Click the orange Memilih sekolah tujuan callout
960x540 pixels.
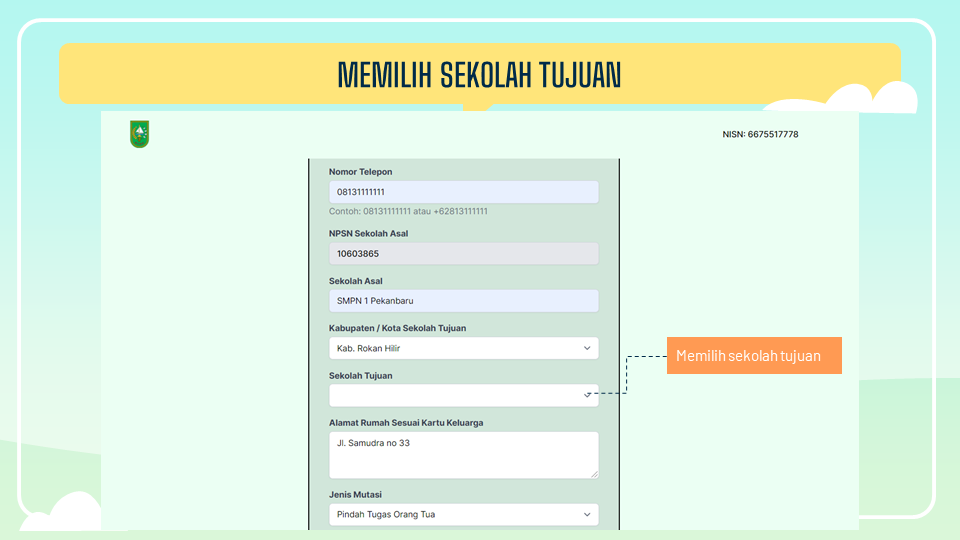coord(754,356)
